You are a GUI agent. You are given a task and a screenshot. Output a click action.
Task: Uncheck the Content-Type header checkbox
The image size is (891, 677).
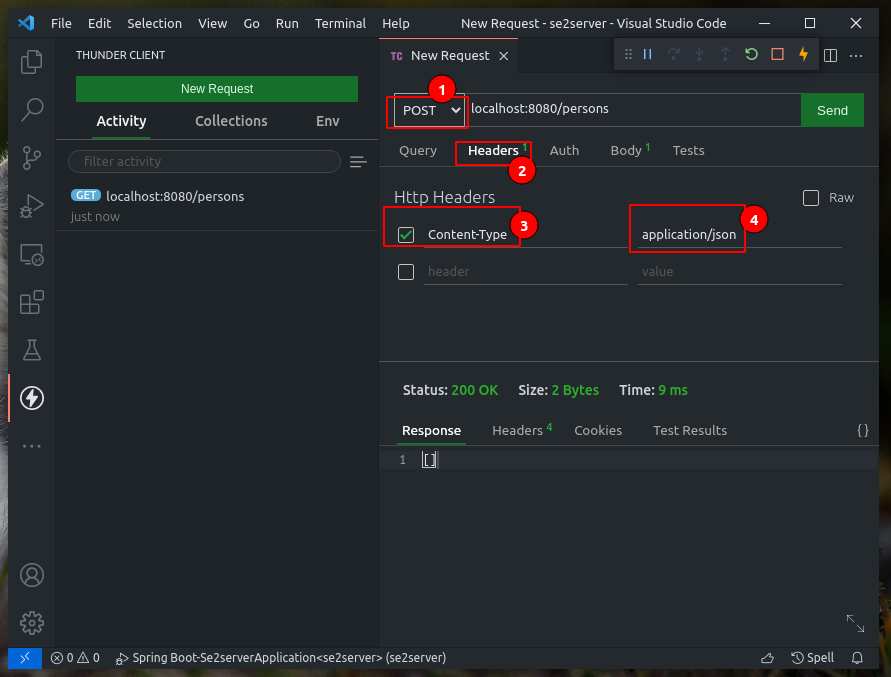click(x=406, y=235)
